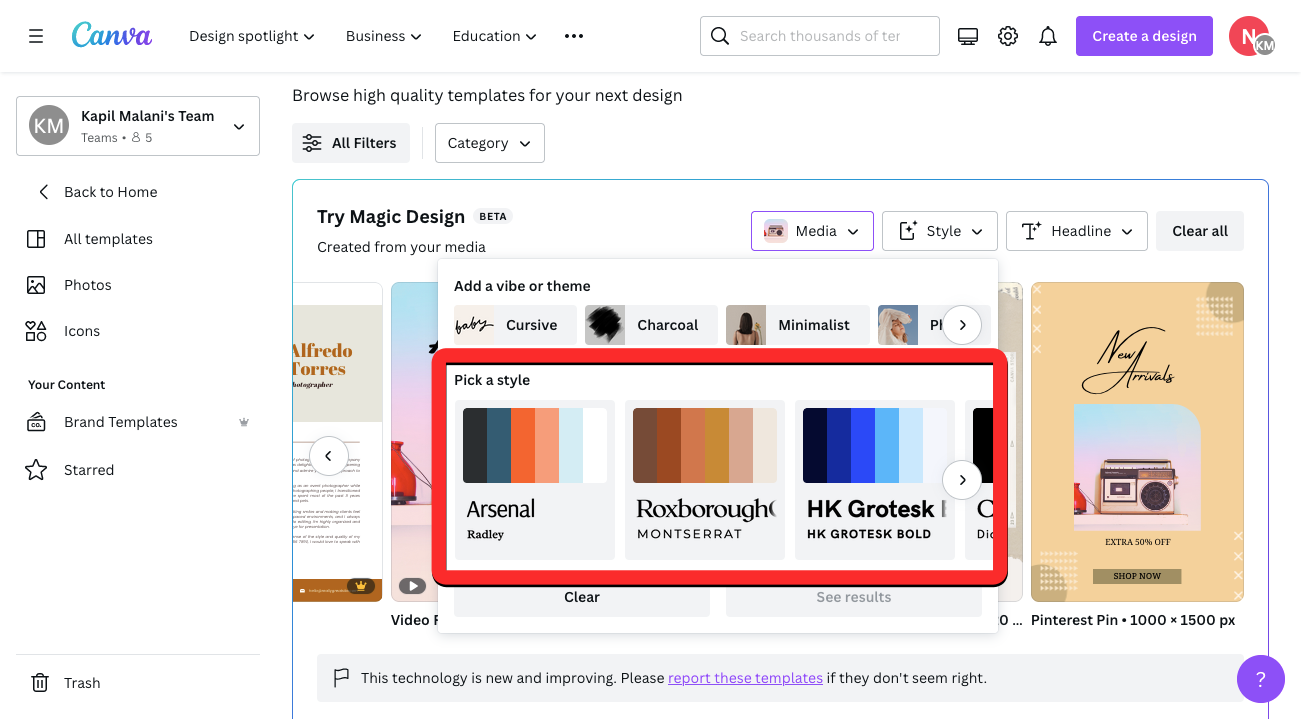Viewport: 1301px width, 719px height.
Task: Click the help question mark button
Action: [x=1260, y=679]
